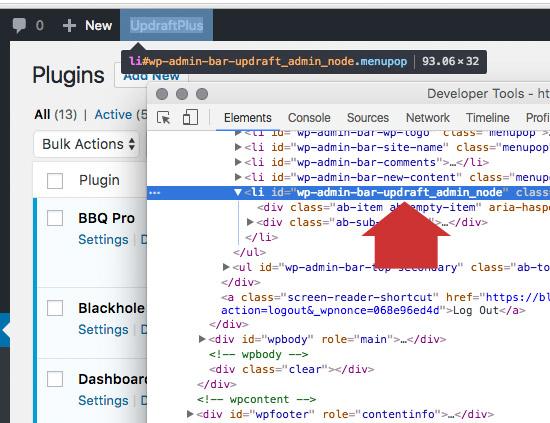Filter plugins by the Active link
The height and width of the screenshot is (423, 550).
pyautogui.click(x=113, y=115)
